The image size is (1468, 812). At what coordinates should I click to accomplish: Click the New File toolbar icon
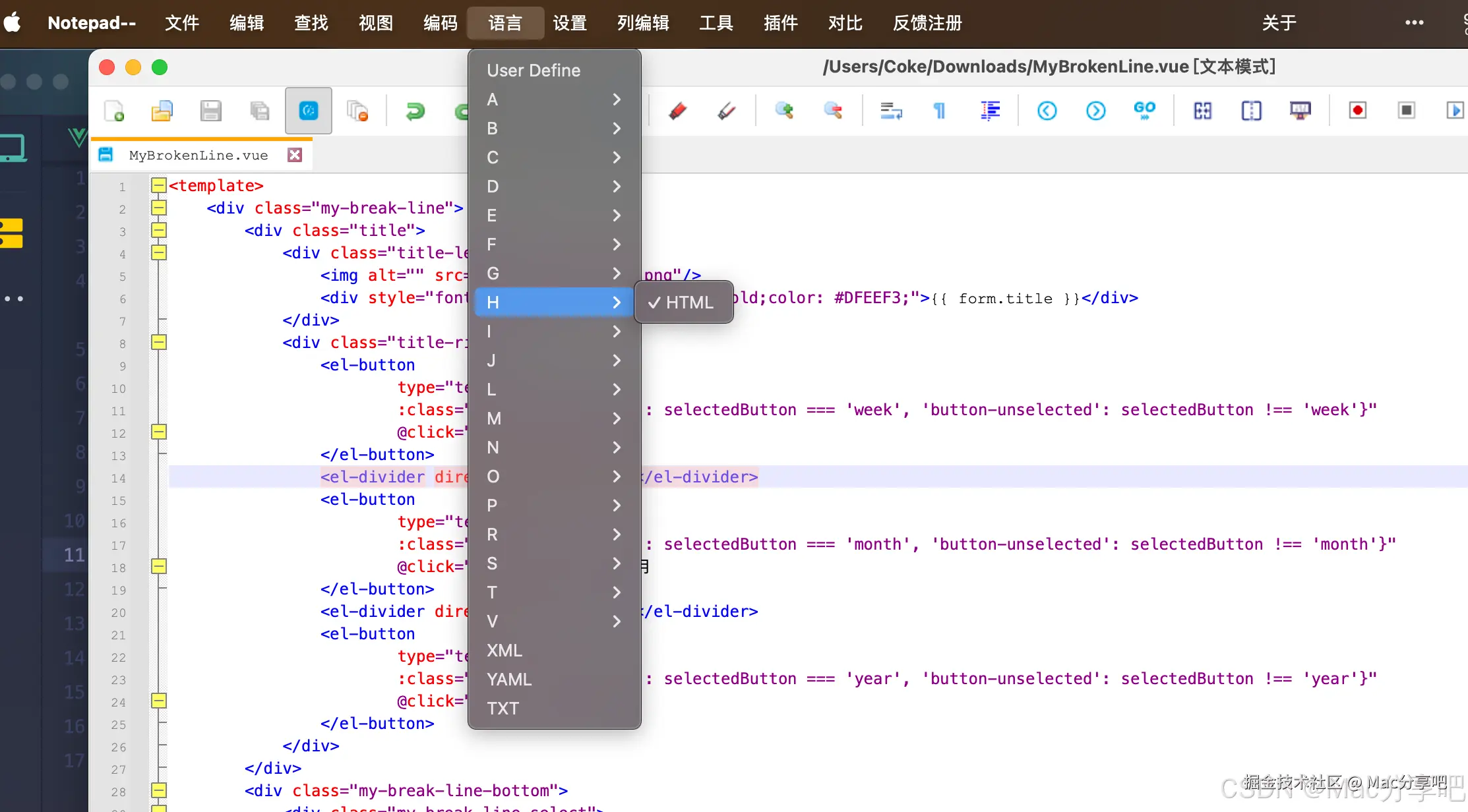point(115,111)
